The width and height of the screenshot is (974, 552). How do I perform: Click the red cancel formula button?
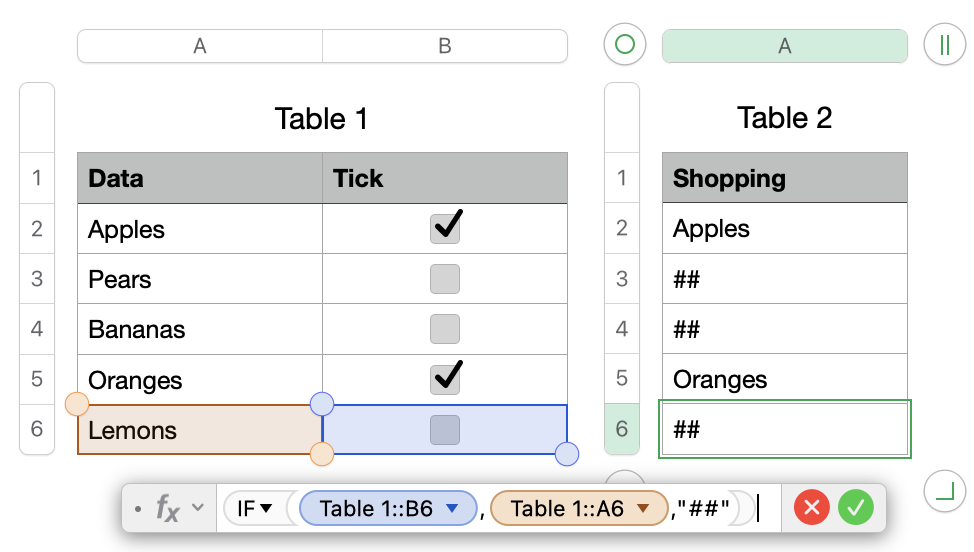[x=812, y=508]
